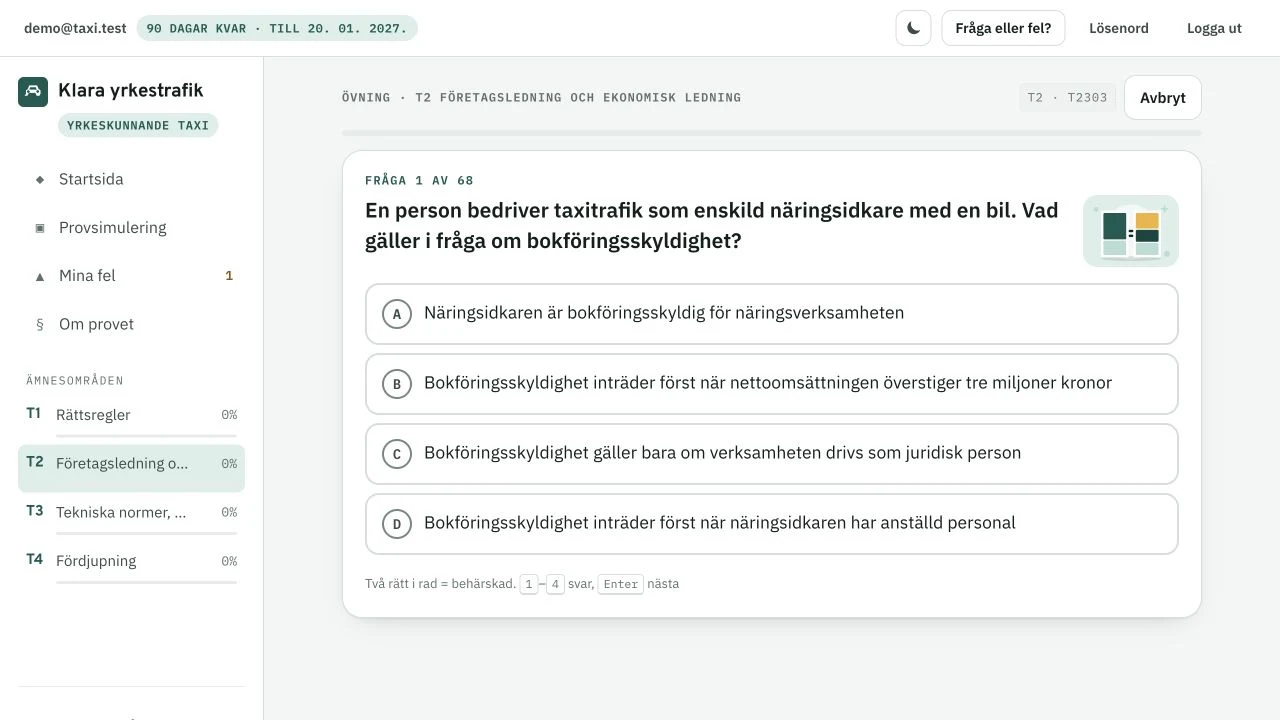
Task: Select subject area T2 Företagsledning
Action: [x=131, y=468]
